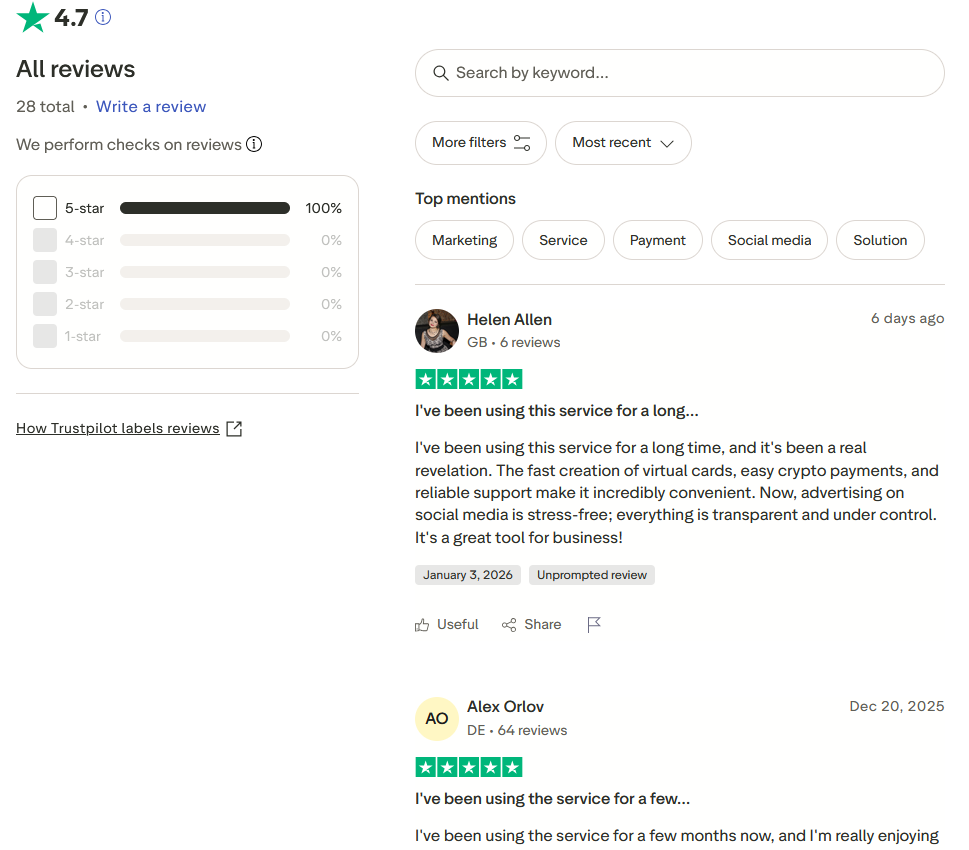Click the filter sliders icon in More filters
The width and height of the screenshot is (969, 850).
[x=522, y=143]
